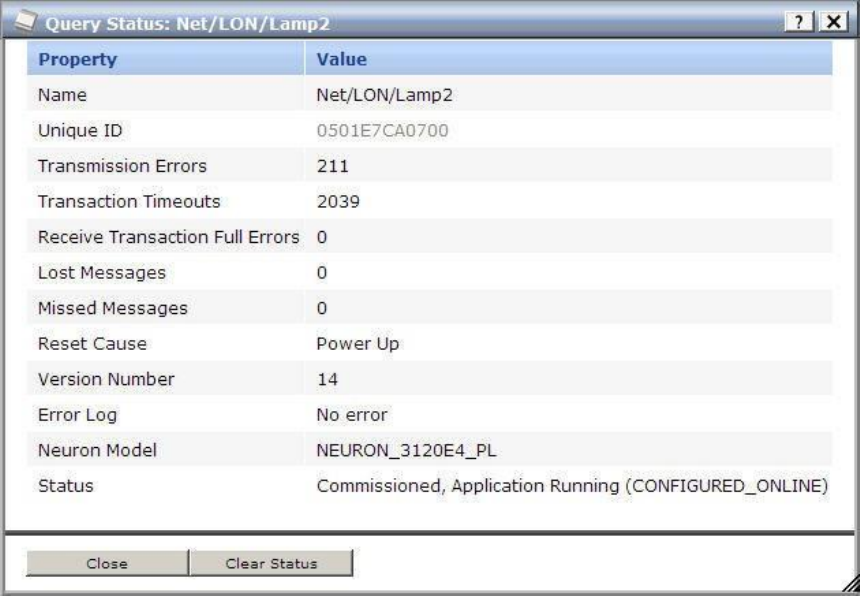Click the Reset Cause value Power Up
The height and width of the screenshot is (596, 860).
click(x=358, y=344)
